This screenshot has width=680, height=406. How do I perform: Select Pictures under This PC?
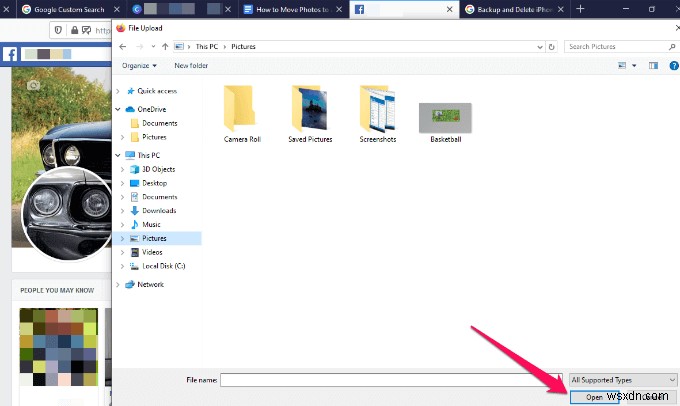click(x=154, y=239)
